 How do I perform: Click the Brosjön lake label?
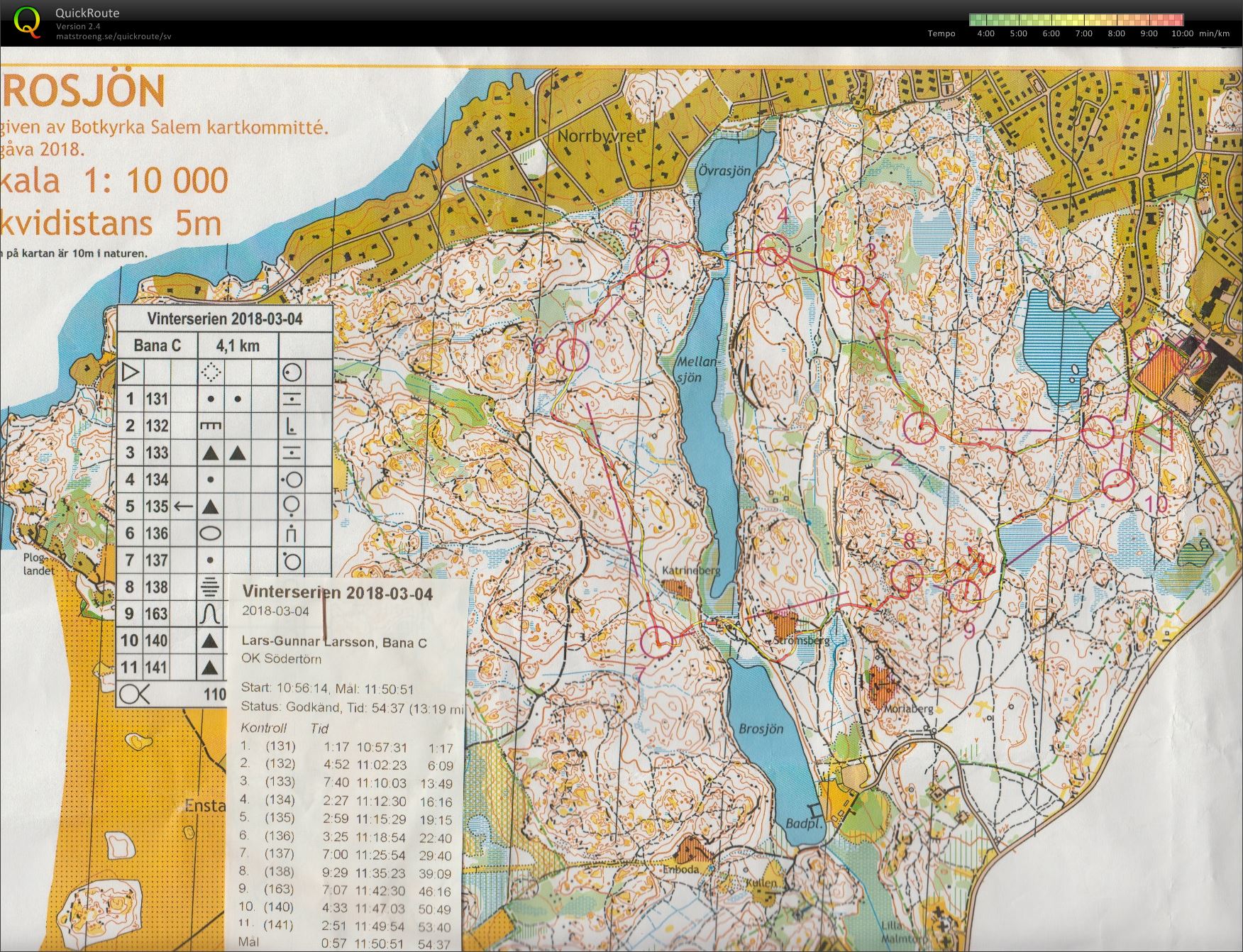[x=761, y=729]
